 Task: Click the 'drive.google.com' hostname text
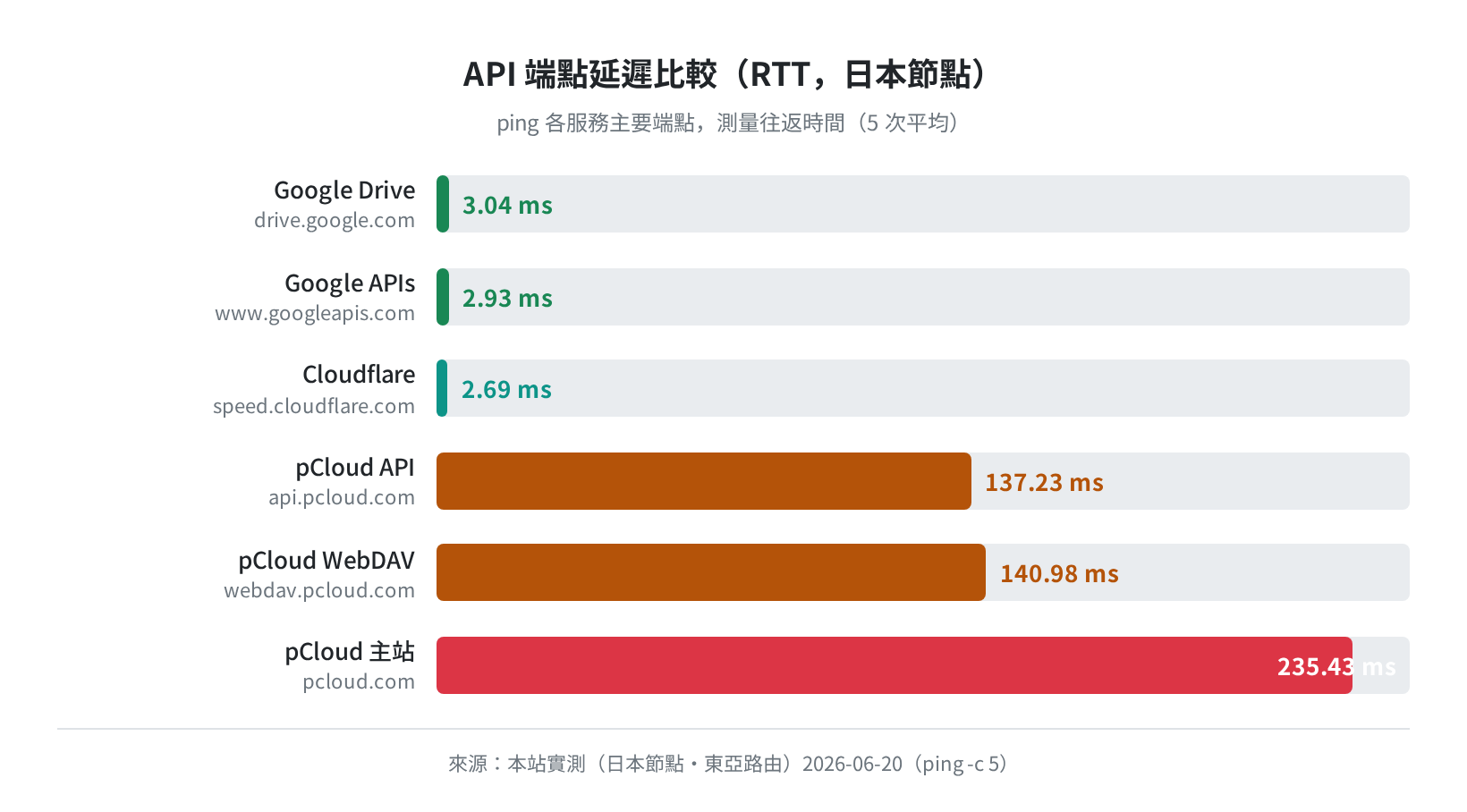pyautogui.click(x=335, y=220)
